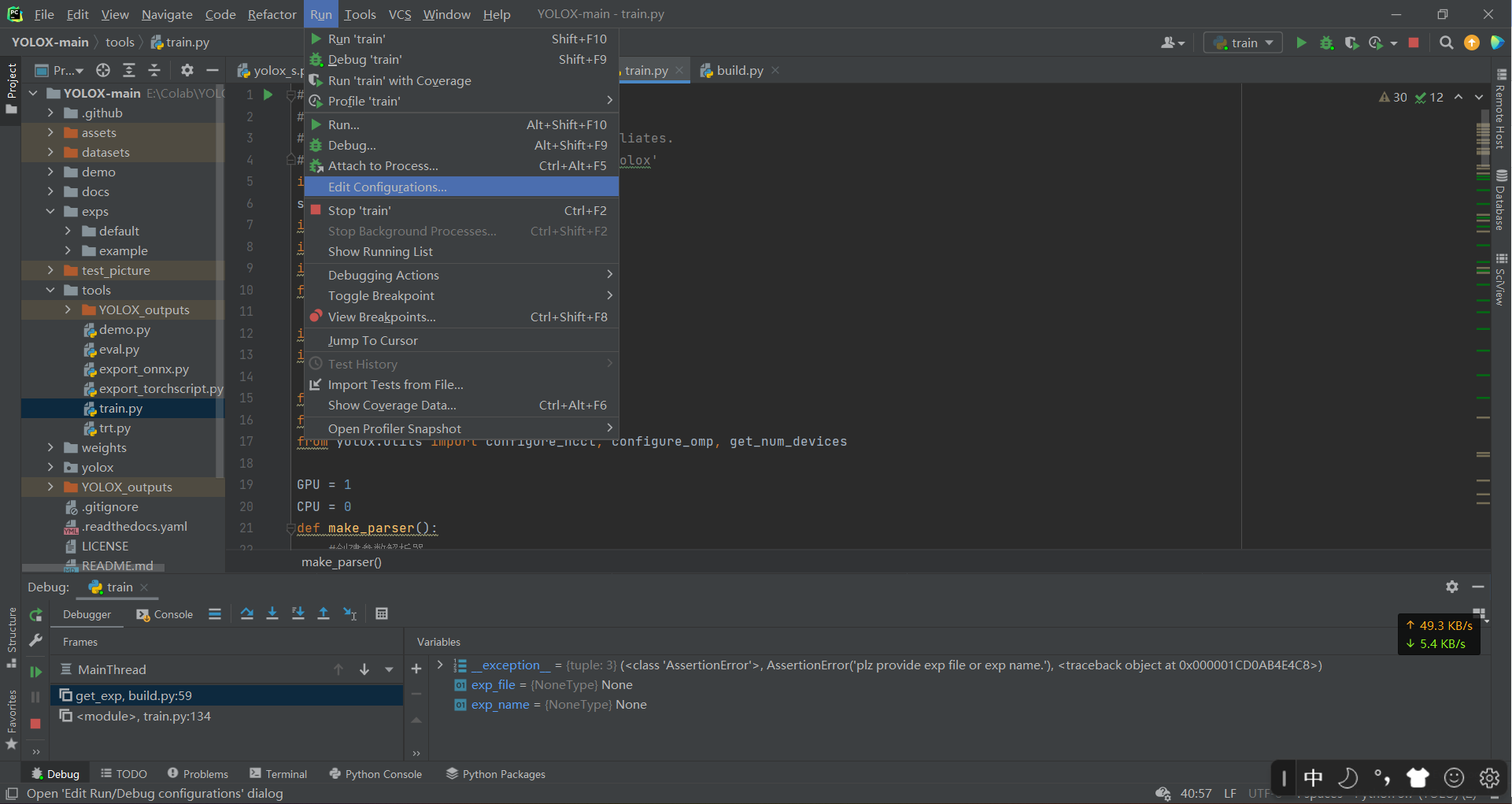Click Evaluate Expression calculator icon
Image resolution: width=1512 pixels, height=804 pixels.
pyautogui.click(x=382, y=613)
